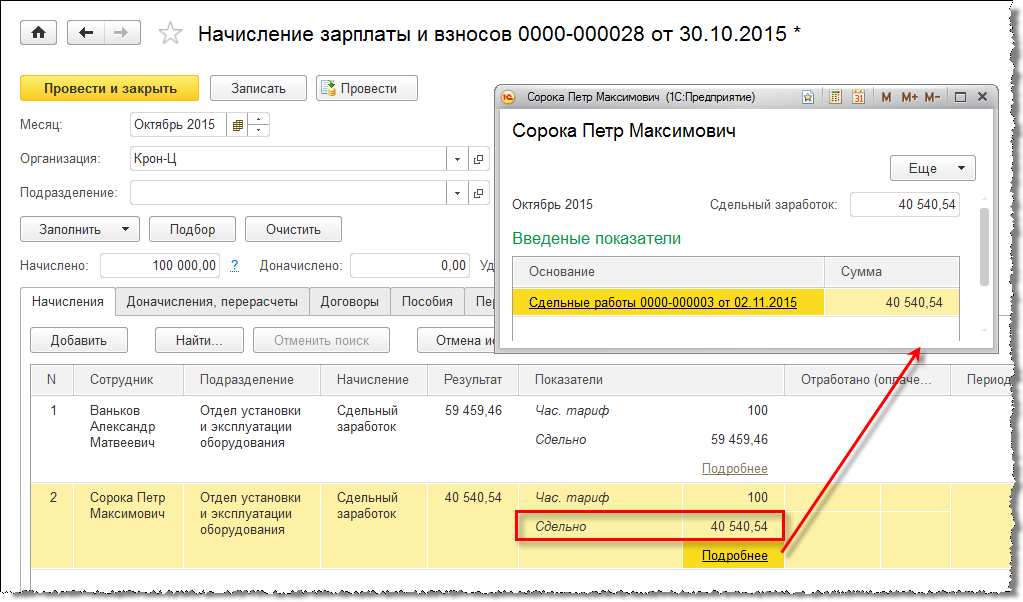Go to the home page icon
Screen dimensions: 1023x602
click(x=39, y=33)
